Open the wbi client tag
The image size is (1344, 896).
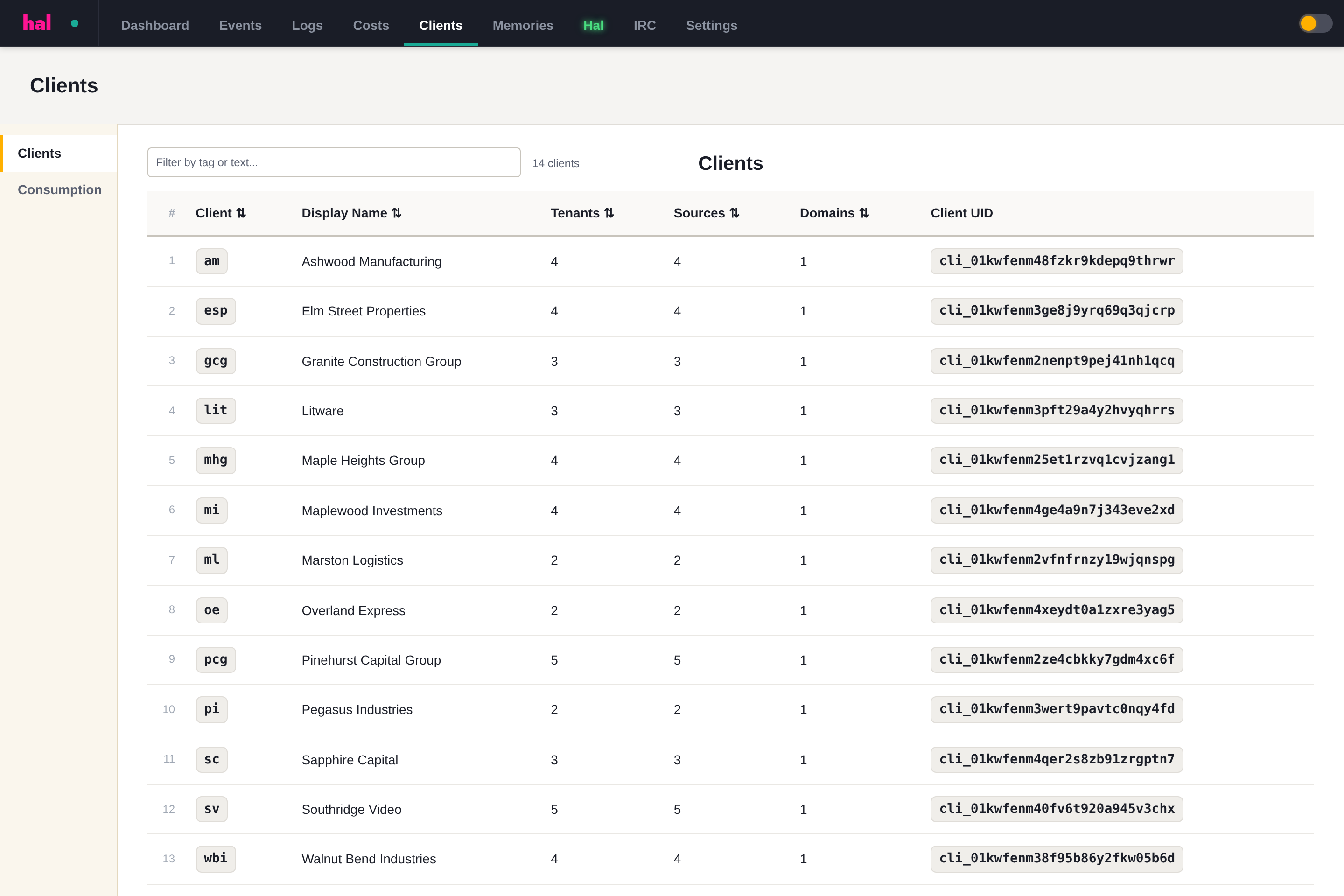point(216,859)
